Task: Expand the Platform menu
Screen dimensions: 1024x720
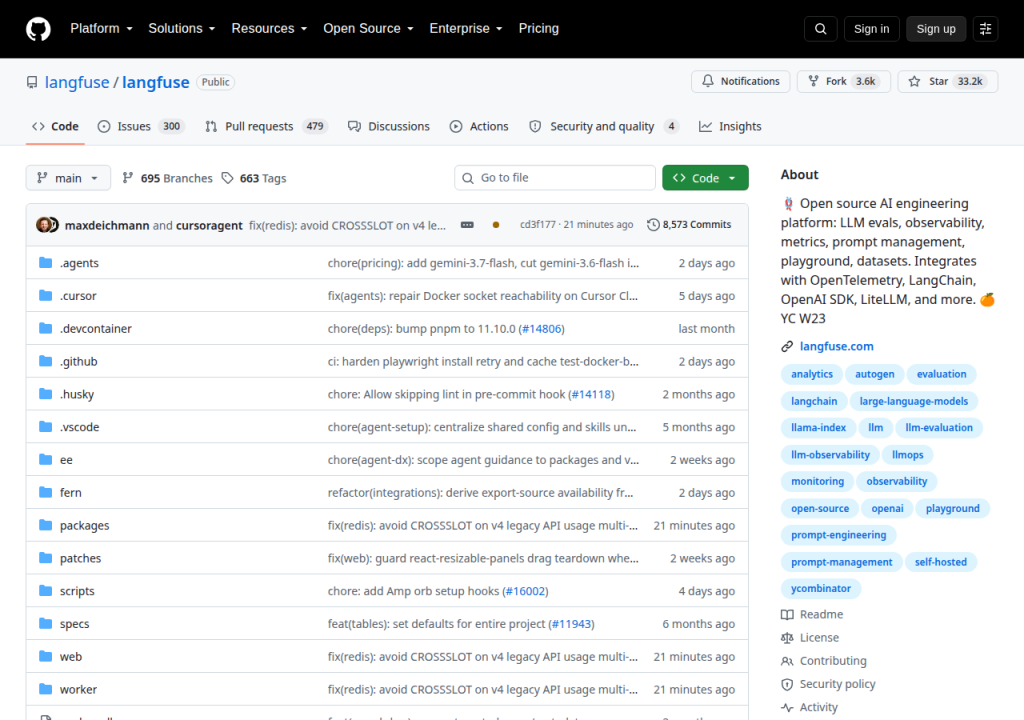Action: (101, 29)
